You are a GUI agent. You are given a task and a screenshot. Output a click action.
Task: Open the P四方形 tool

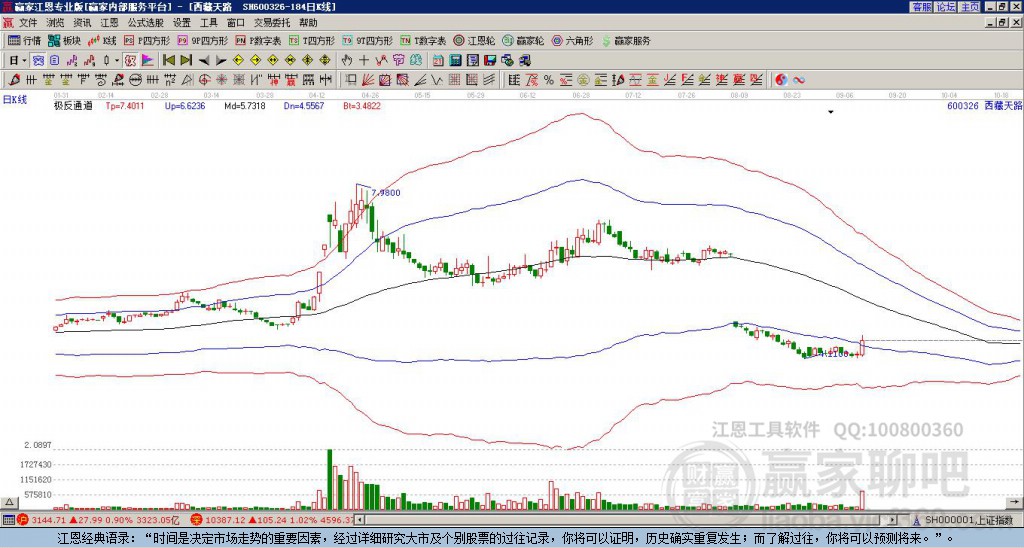pos(147,40)
